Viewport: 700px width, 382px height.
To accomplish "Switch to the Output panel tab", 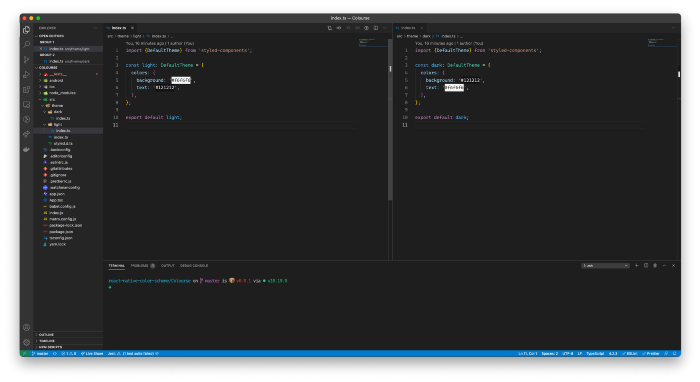I will (x=167, y=266).
